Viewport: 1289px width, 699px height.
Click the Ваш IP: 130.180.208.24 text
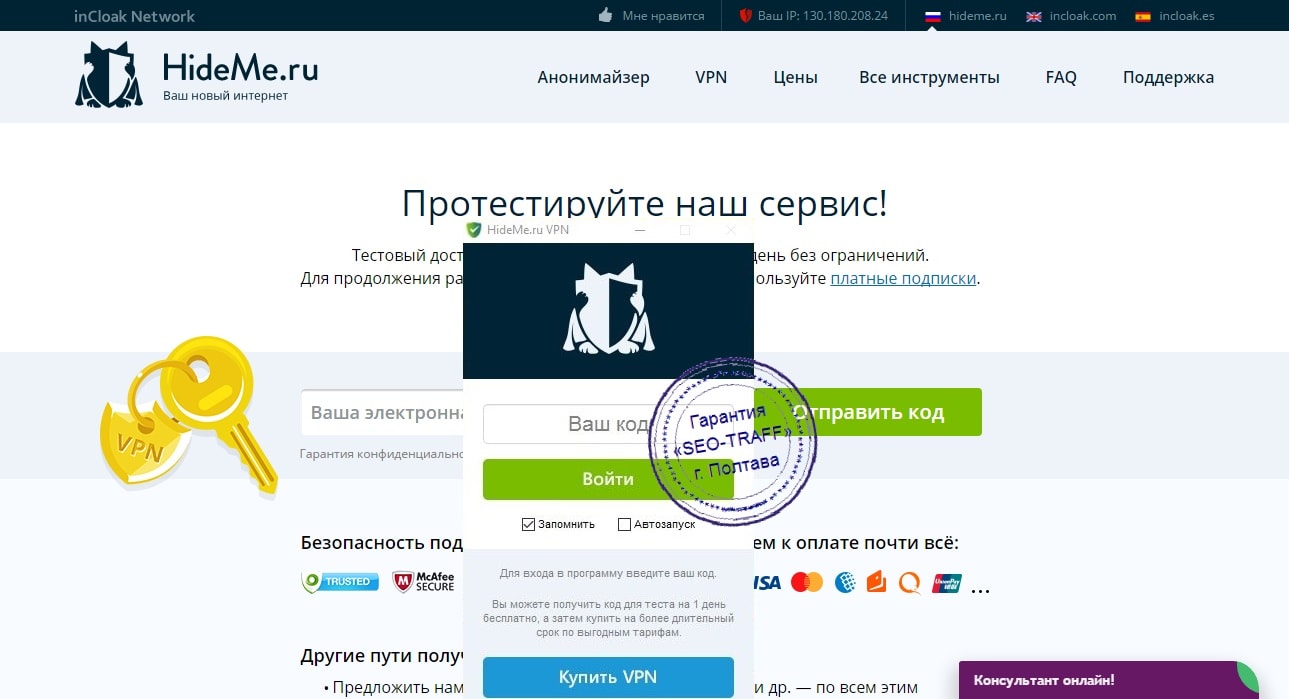coord(823,16)
